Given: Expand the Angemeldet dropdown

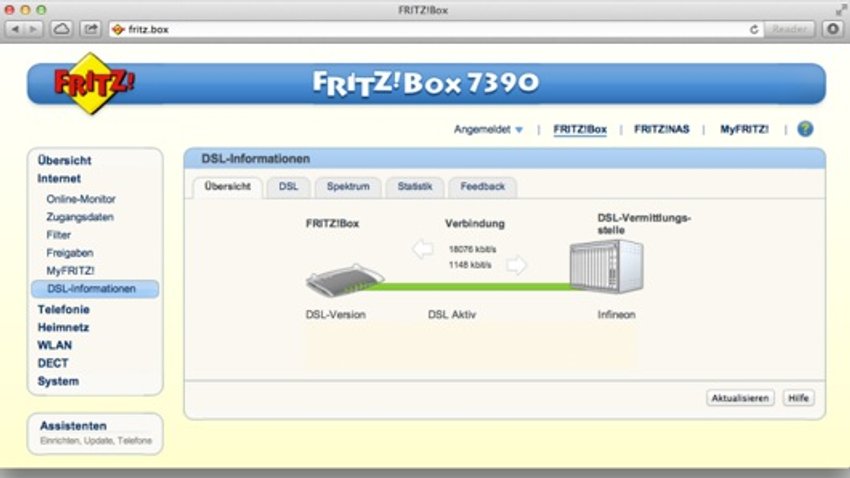Looking at the screenshot, I should coord(488,130).
